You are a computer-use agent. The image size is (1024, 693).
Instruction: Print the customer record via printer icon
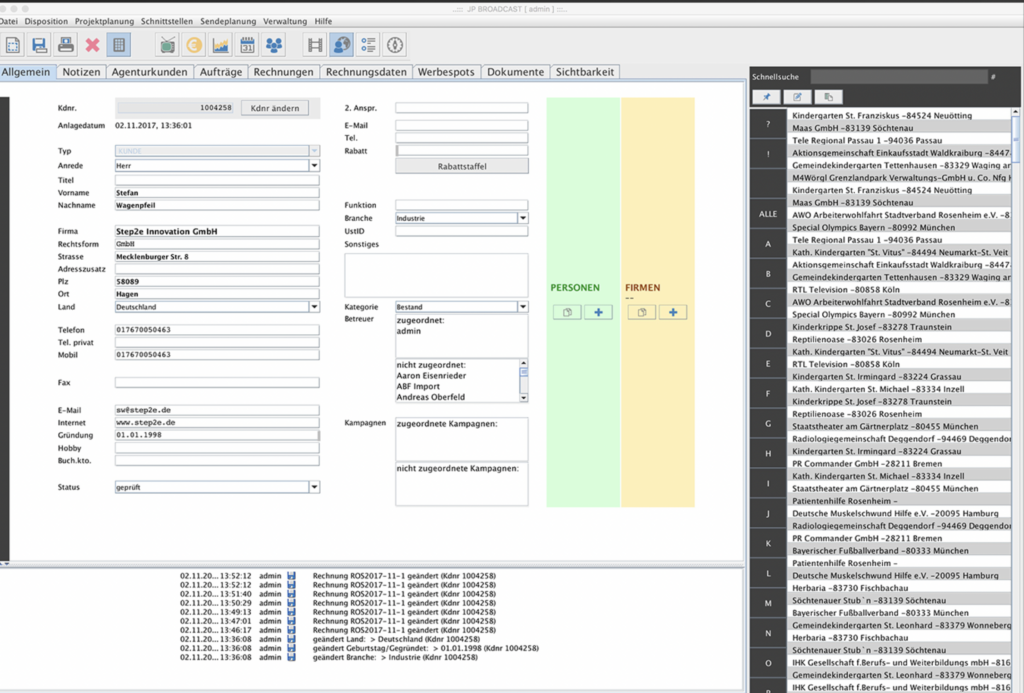(66, 45)
